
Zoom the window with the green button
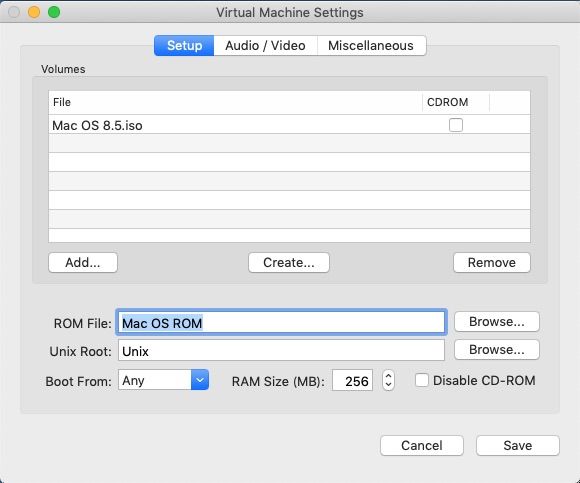coord(54,12)
